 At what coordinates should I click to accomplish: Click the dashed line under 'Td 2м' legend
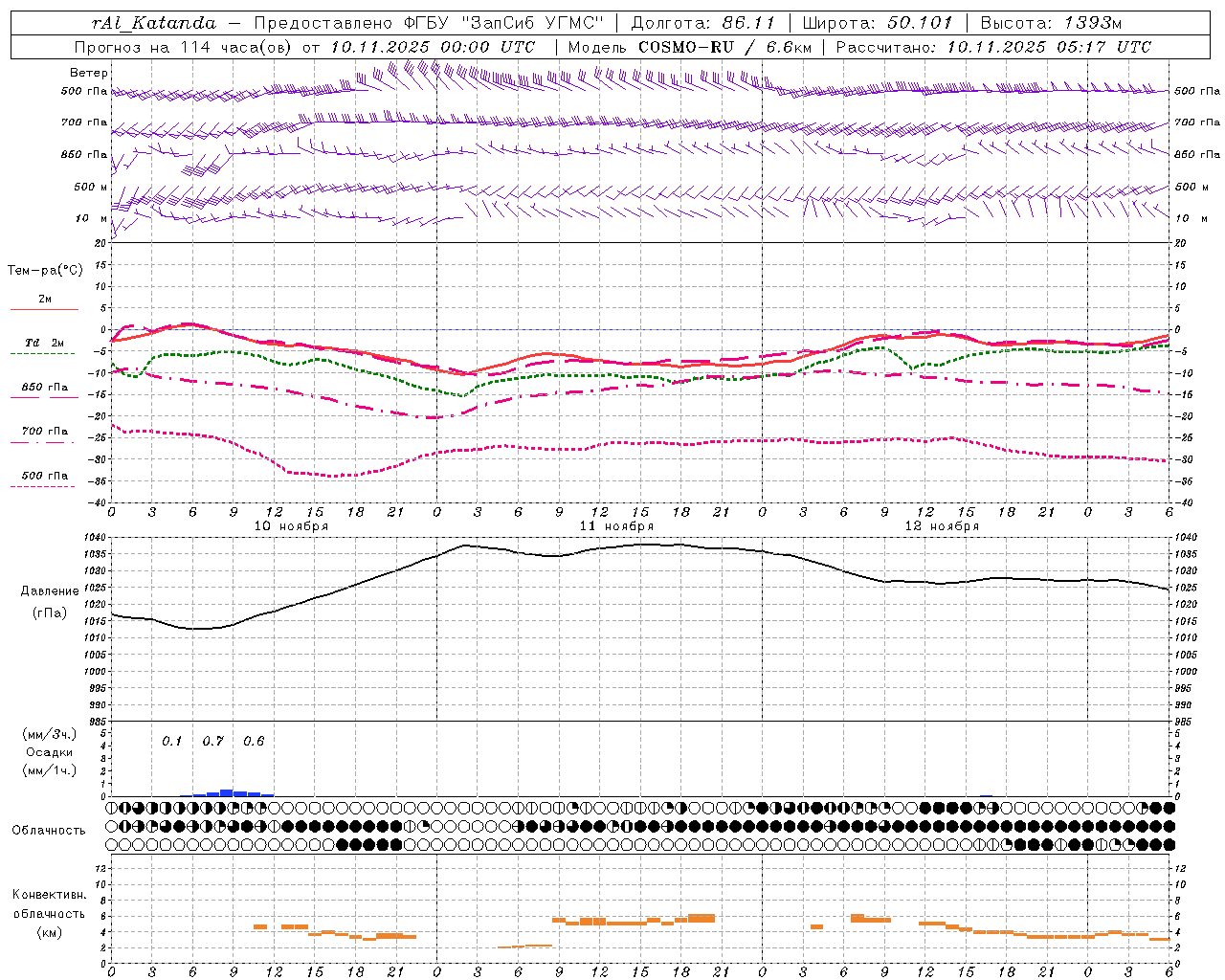(x=42, y=353)
